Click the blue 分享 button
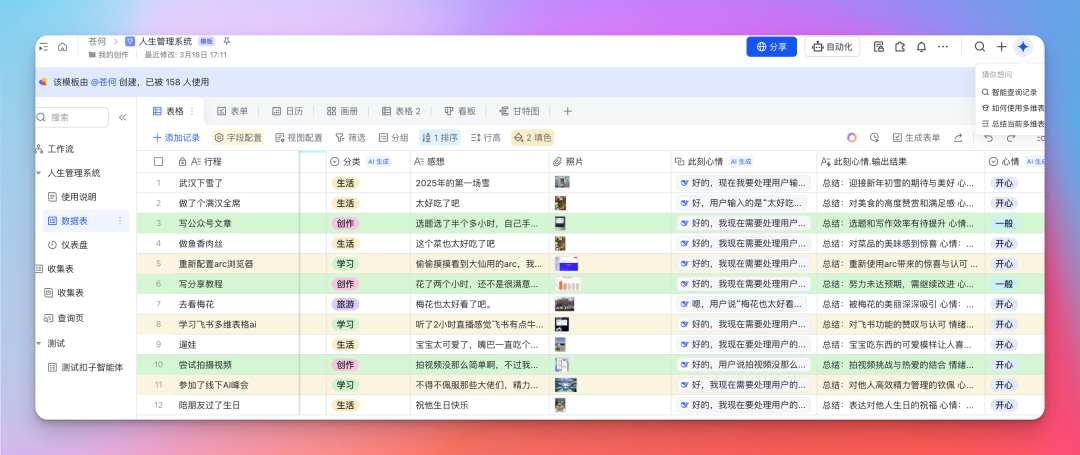 (771, 47)
